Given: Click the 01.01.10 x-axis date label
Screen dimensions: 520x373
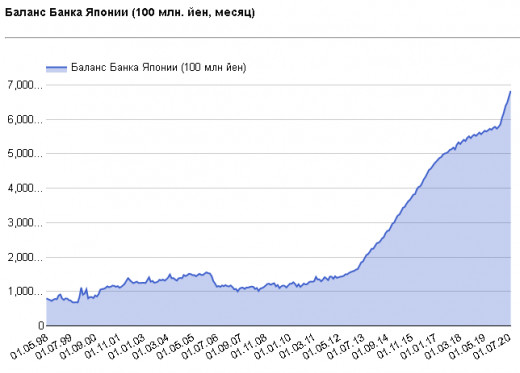Looking at the screenshot, I should point(273,347).
